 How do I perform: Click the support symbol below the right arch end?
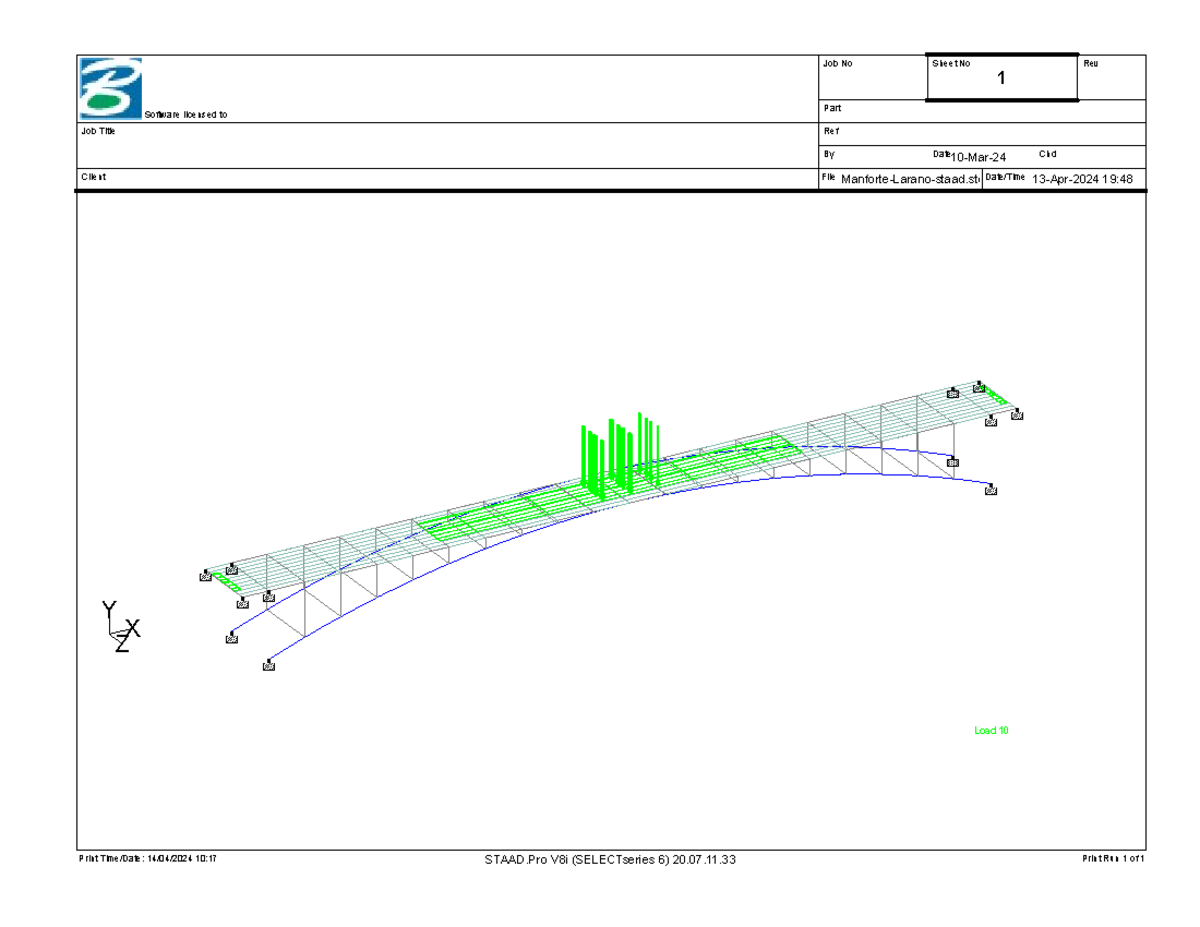pos(990,490)
